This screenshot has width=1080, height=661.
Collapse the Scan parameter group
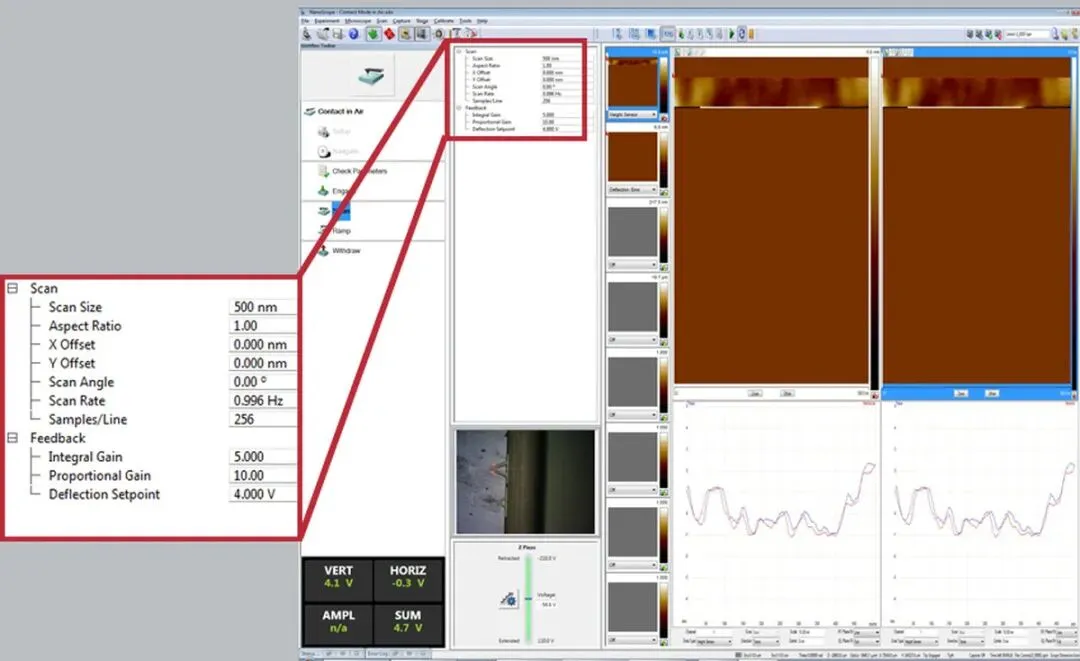click(x=12, y=288)
